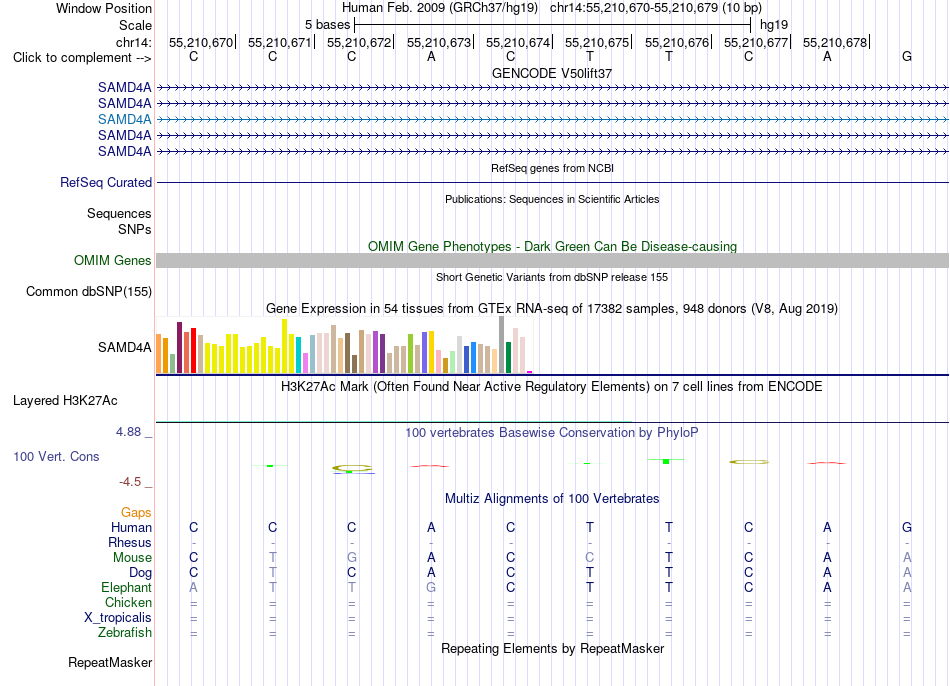950x686 pixels.
Task: Click the X_tropicalis alignment row label
Action: (118, 618)
